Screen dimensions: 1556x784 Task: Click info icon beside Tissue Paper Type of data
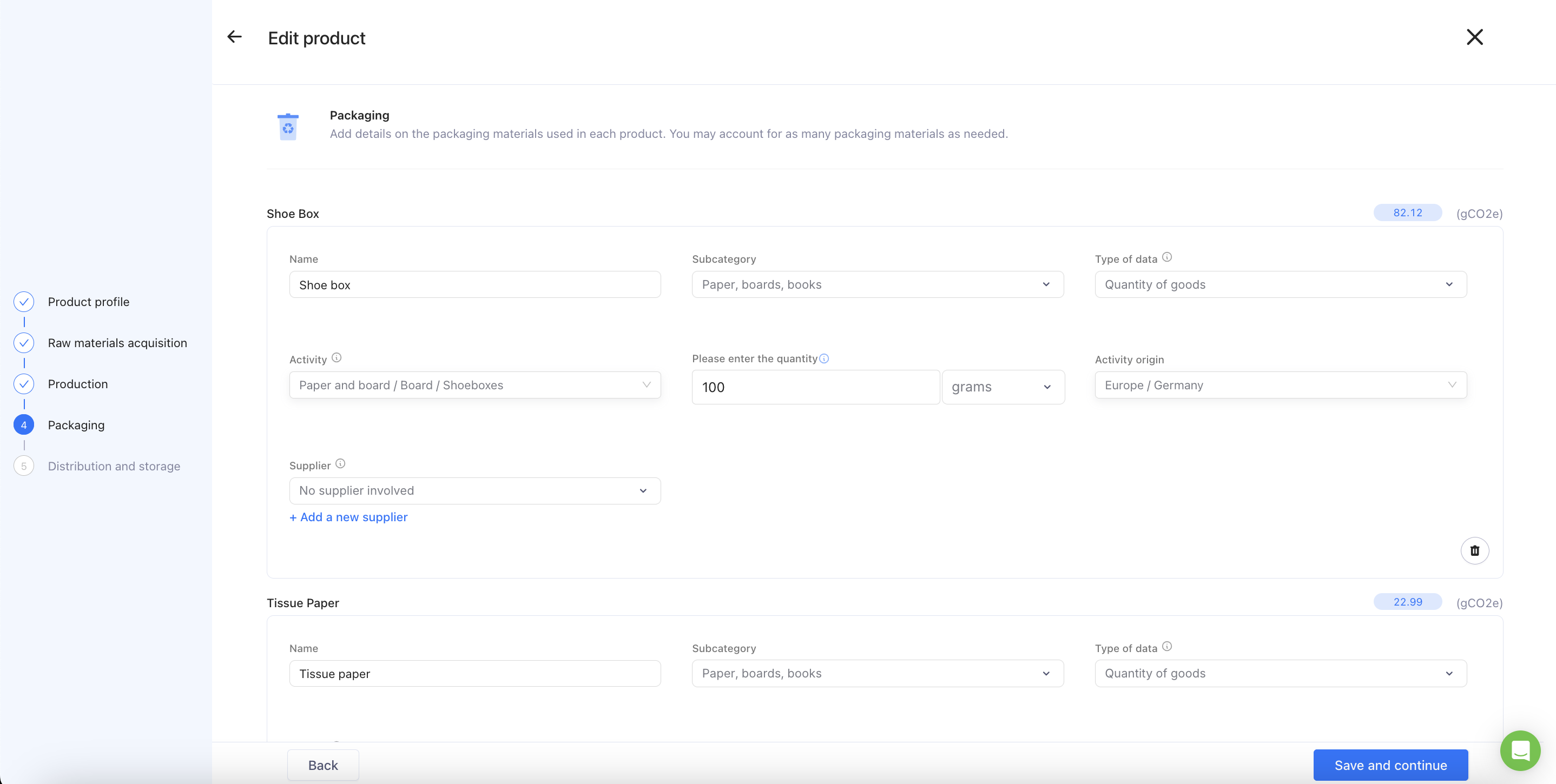(x=1167, y=647)
